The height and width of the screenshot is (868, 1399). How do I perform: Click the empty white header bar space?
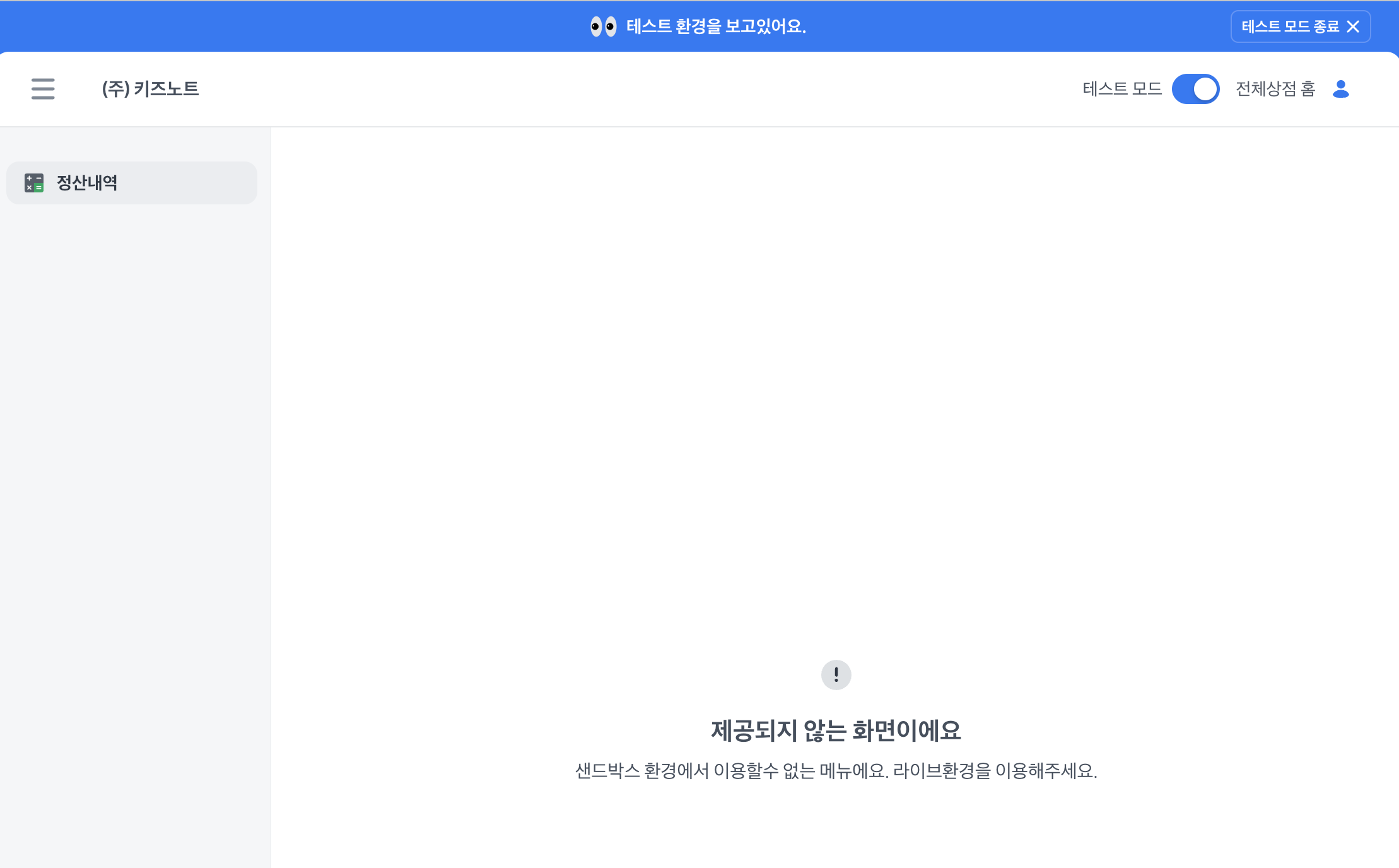pyautogui.click(x=631, y=89)
